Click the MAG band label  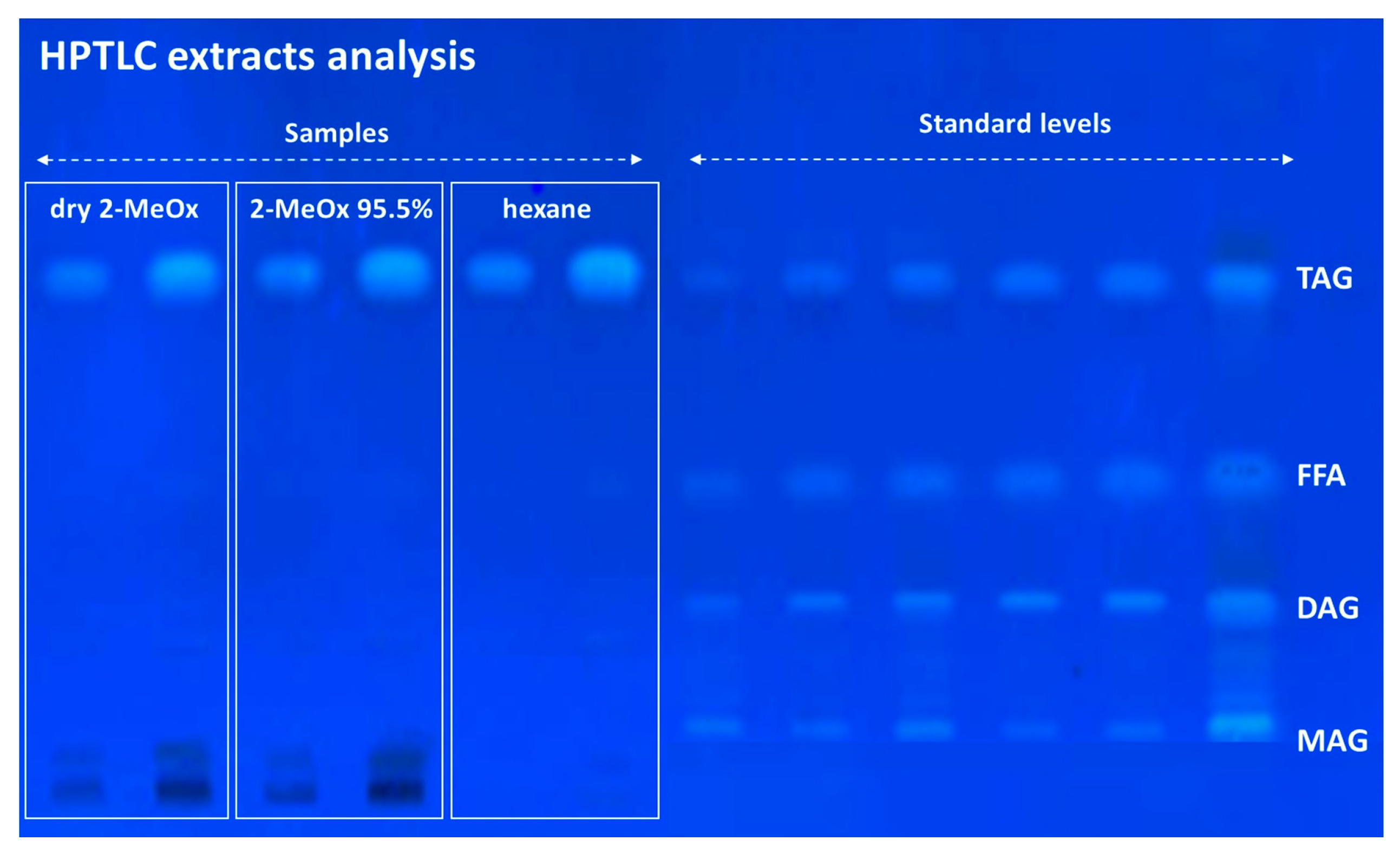(1332, 740)
